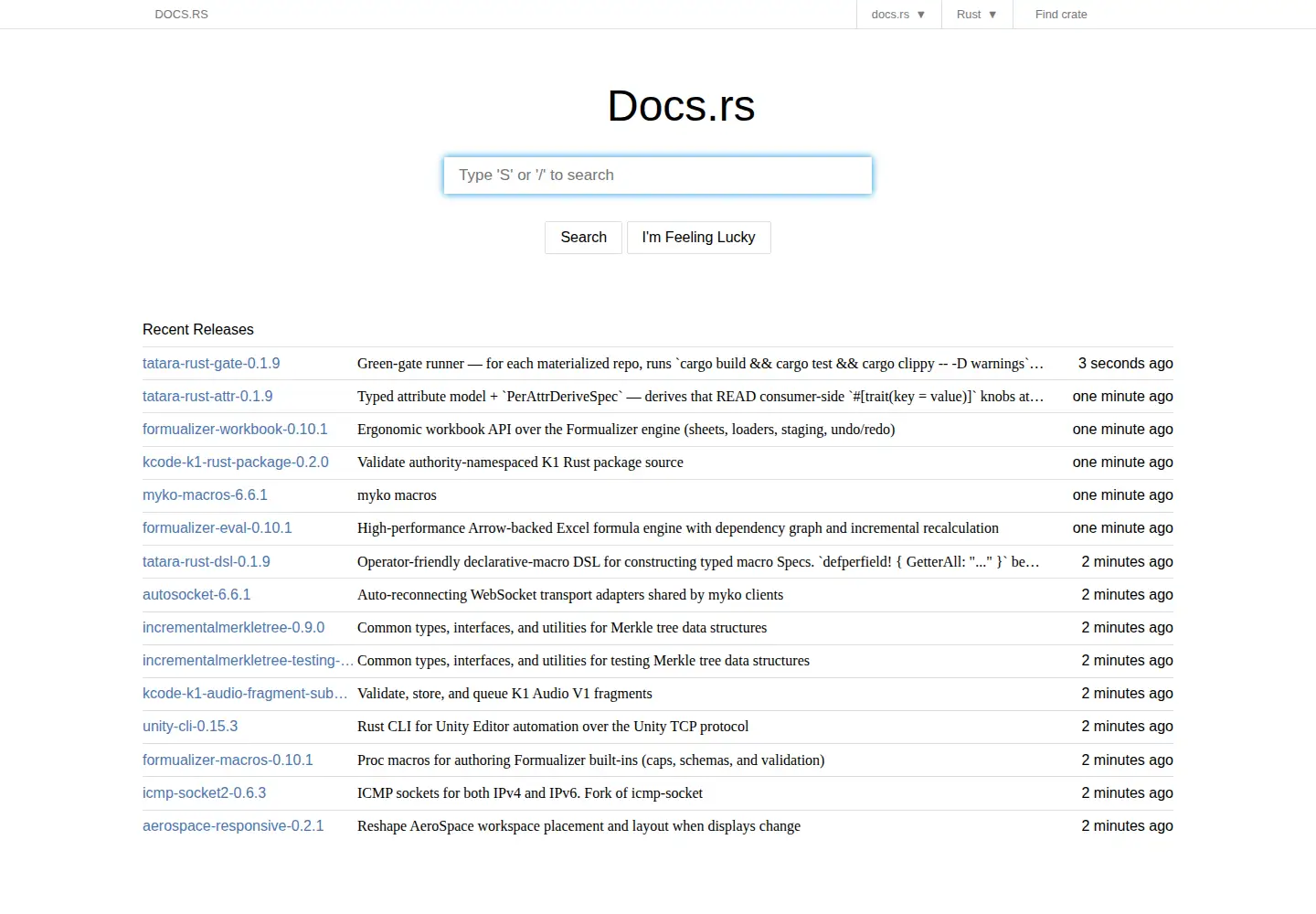The width and height of the screenshot is (1316, 914).
Task: Open formualizer-macros-0.10.1 crate link
Action: [x=228, y=760]
